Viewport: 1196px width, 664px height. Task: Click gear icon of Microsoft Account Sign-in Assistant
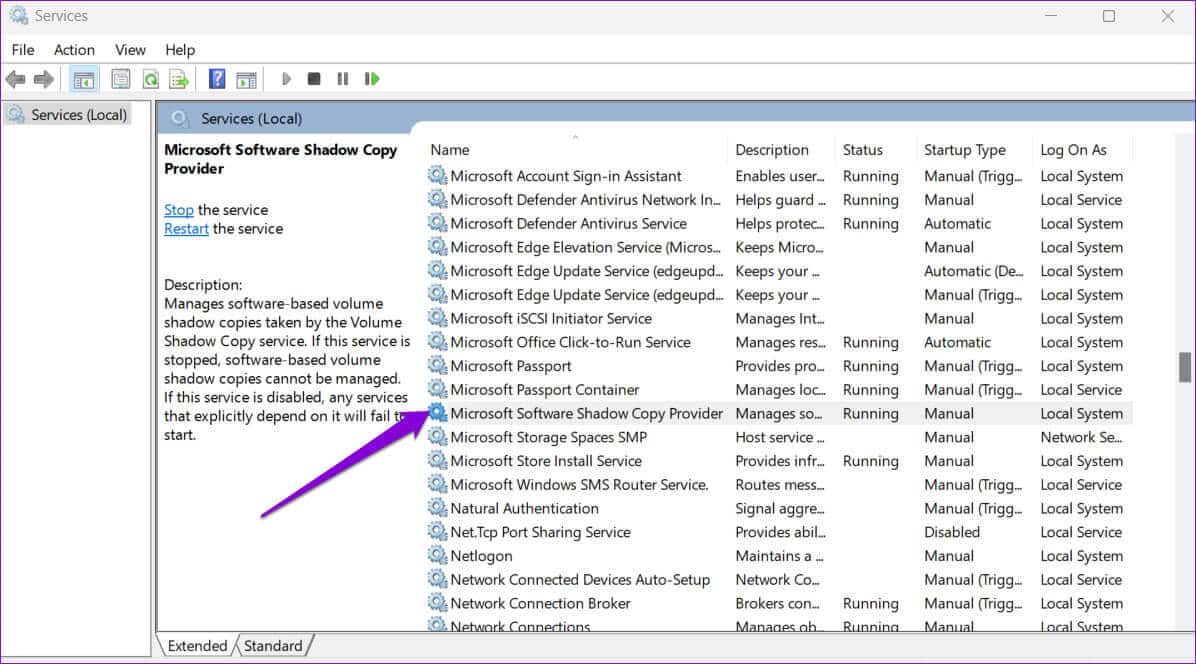point(437,176)
